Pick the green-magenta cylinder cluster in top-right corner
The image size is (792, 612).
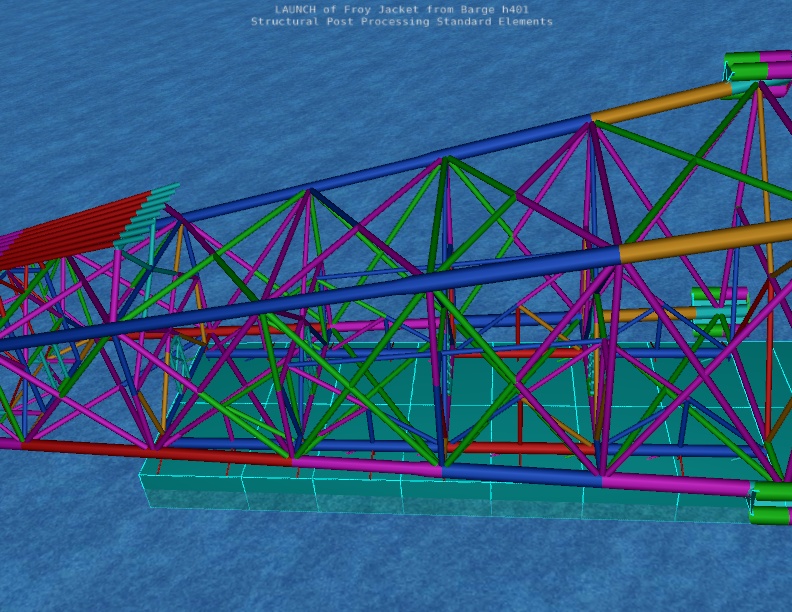tap(757, 67)
